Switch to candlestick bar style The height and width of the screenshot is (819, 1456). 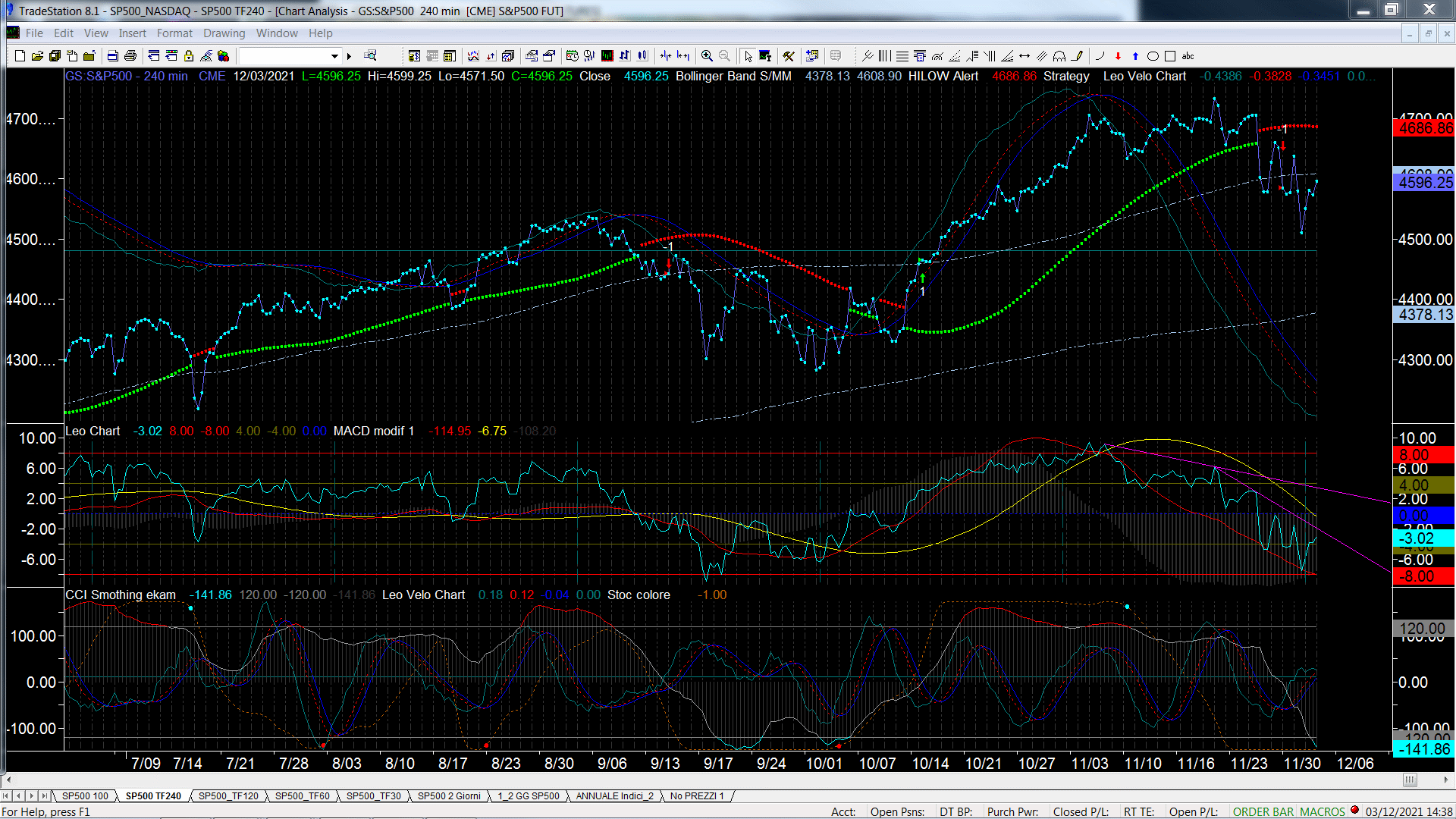pyautogui.click(x=642, y=56)
